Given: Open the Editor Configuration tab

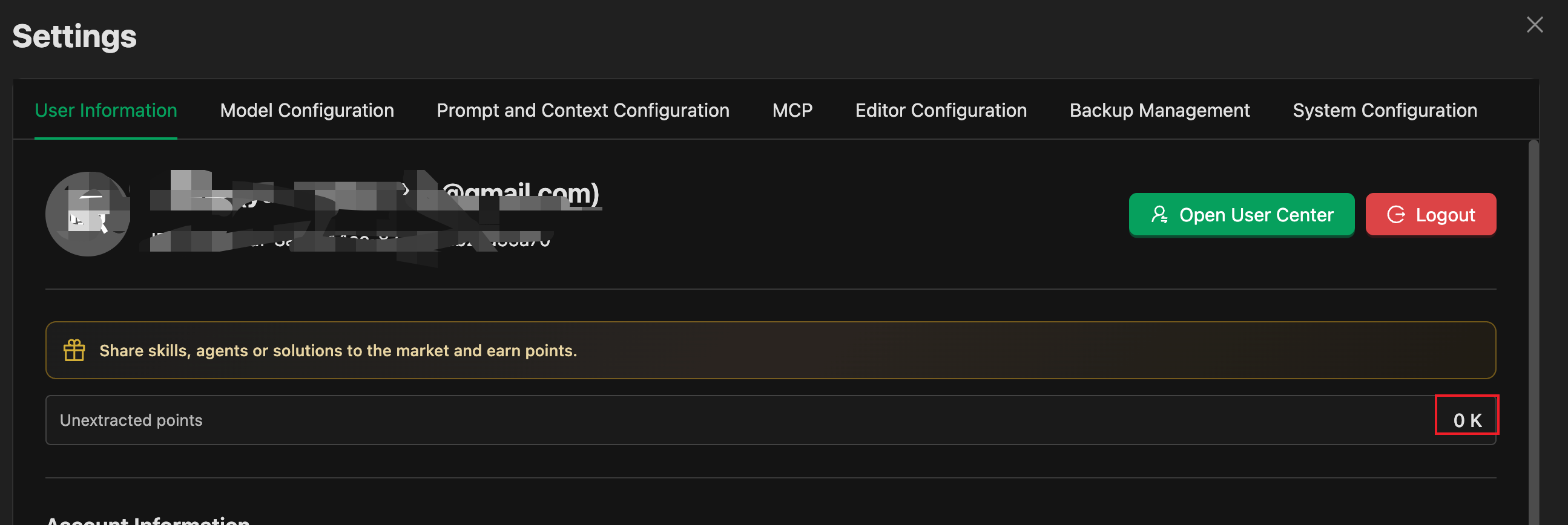Looking at the screenshot, I should tap(940, 111).
